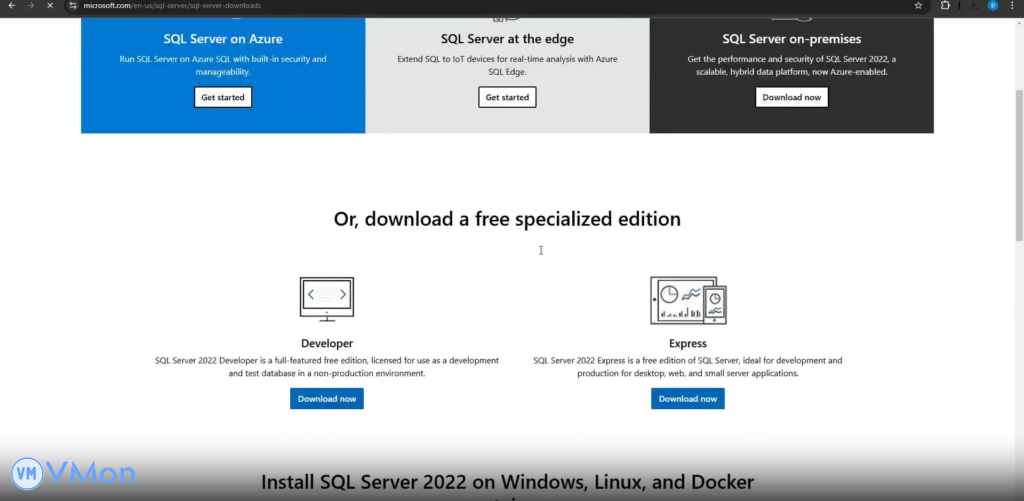Screen dimensions: 1024x501
Task: Open the browser three-dot menu
Action: coord(1013,5)
